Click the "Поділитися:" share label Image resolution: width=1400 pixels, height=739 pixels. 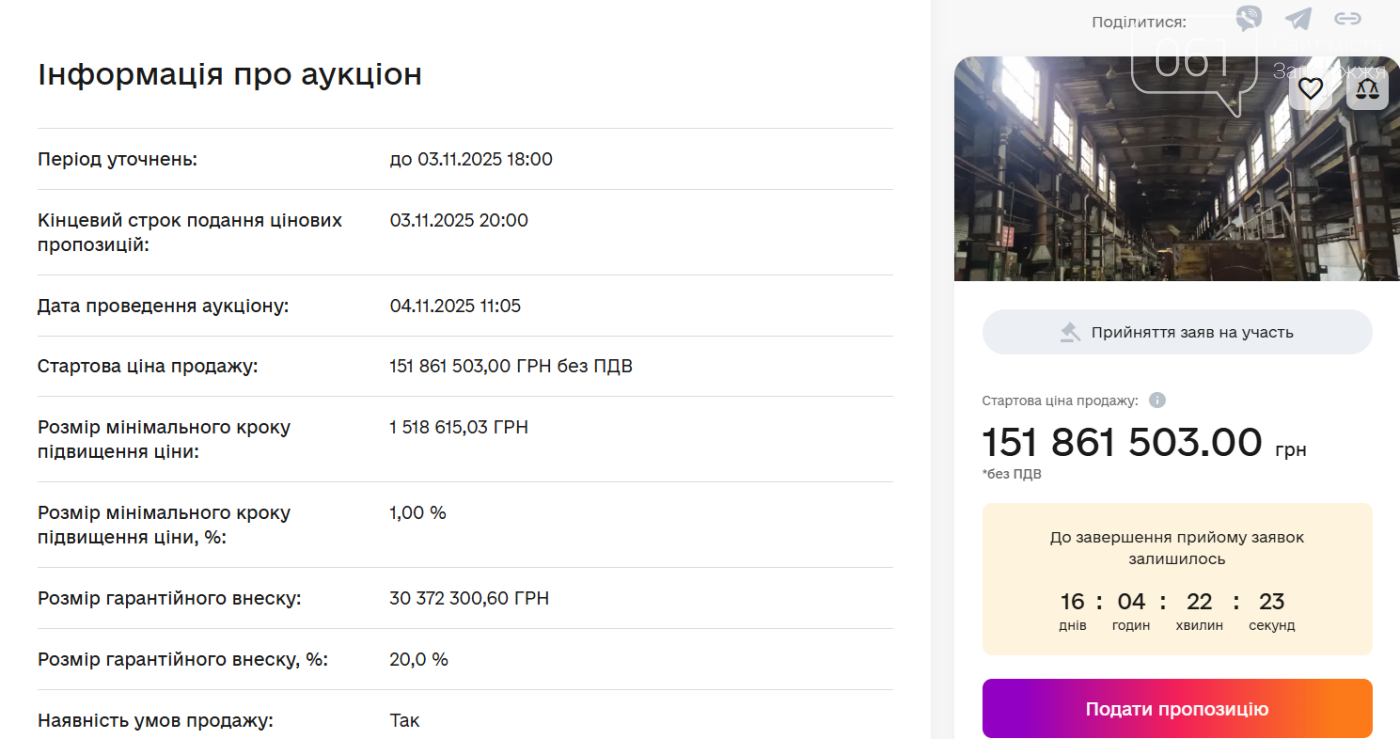(x=1139, y=21)
